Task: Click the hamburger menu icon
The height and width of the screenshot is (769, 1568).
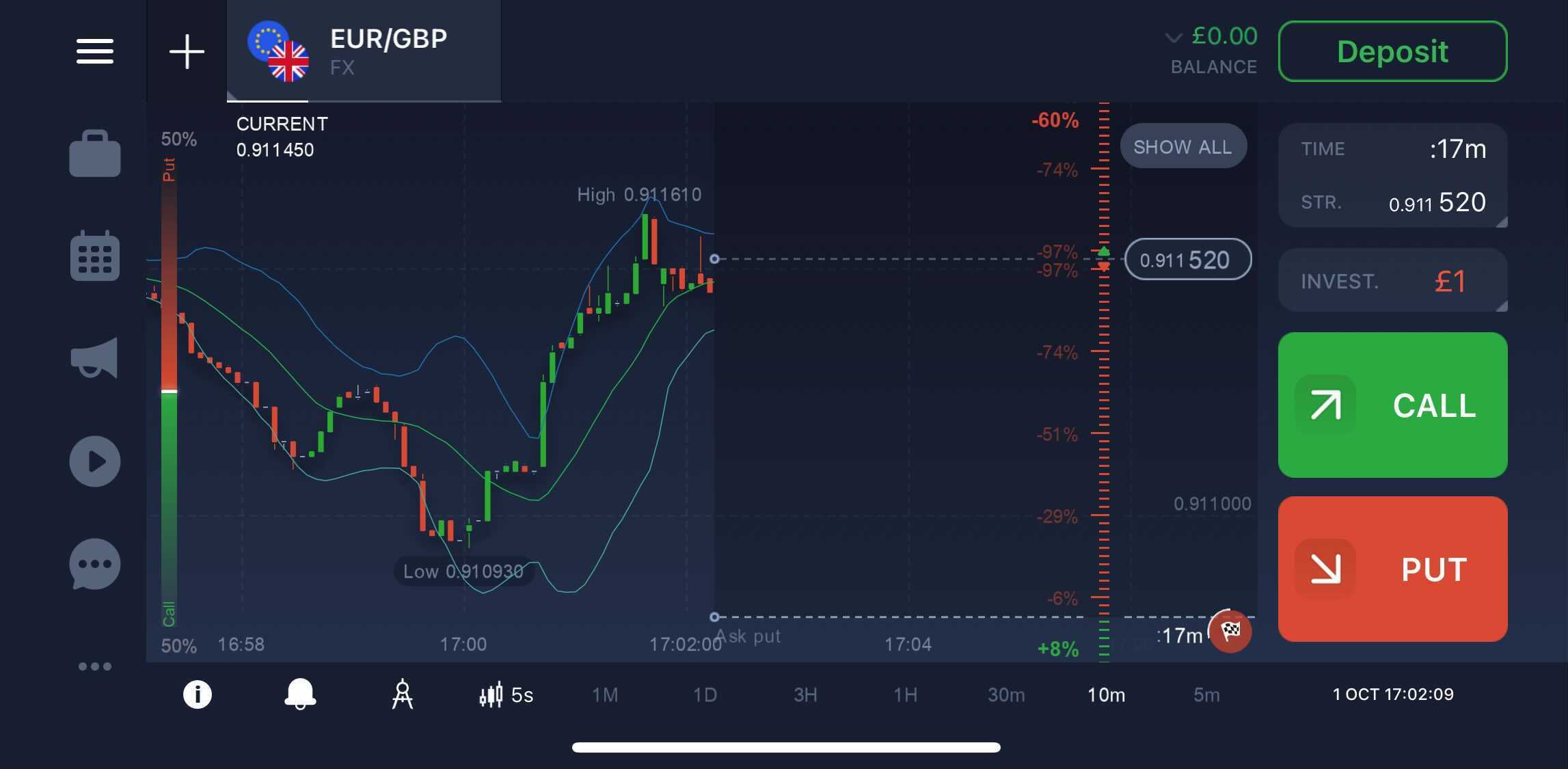Action: [x=94, y=50]
